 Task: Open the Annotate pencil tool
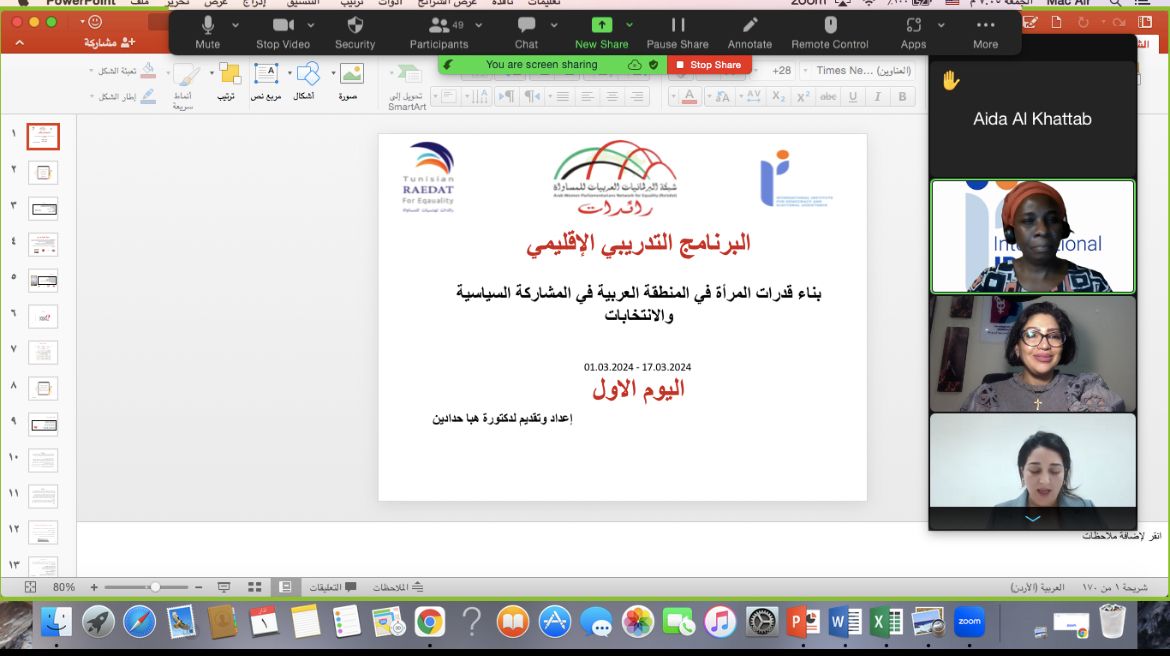tap(750, 33)
